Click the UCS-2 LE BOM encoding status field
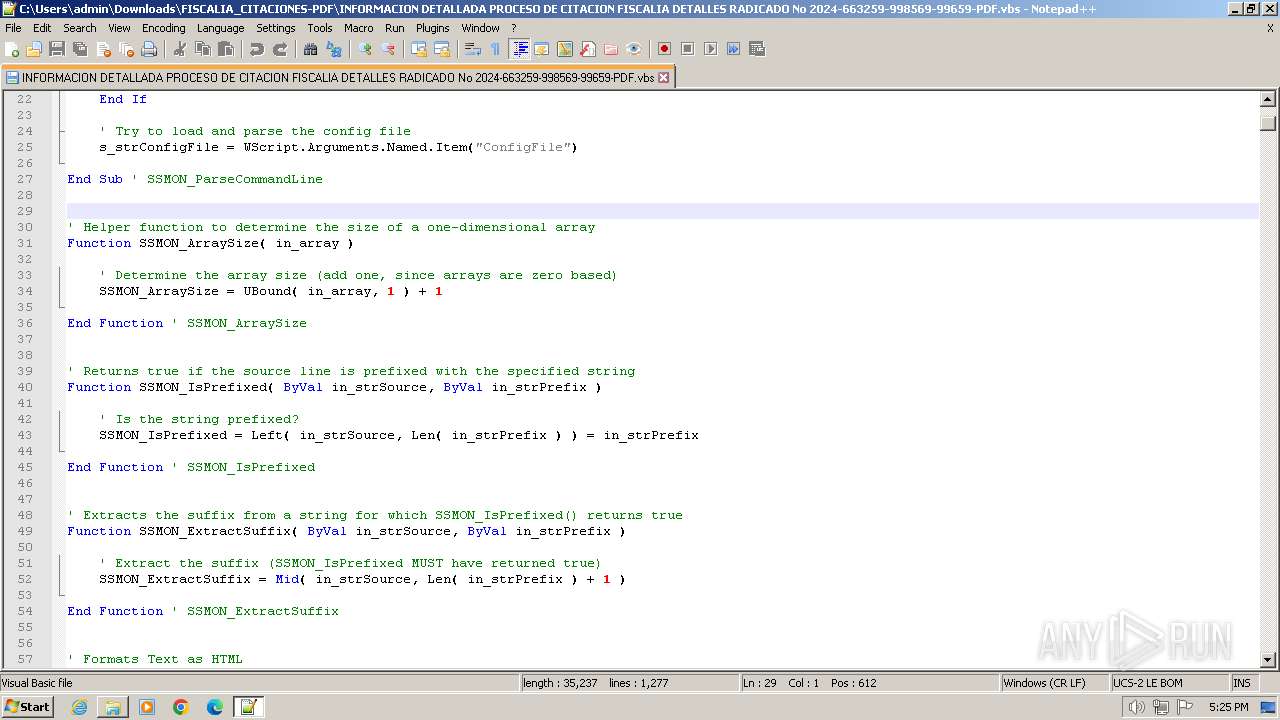 1169,683
